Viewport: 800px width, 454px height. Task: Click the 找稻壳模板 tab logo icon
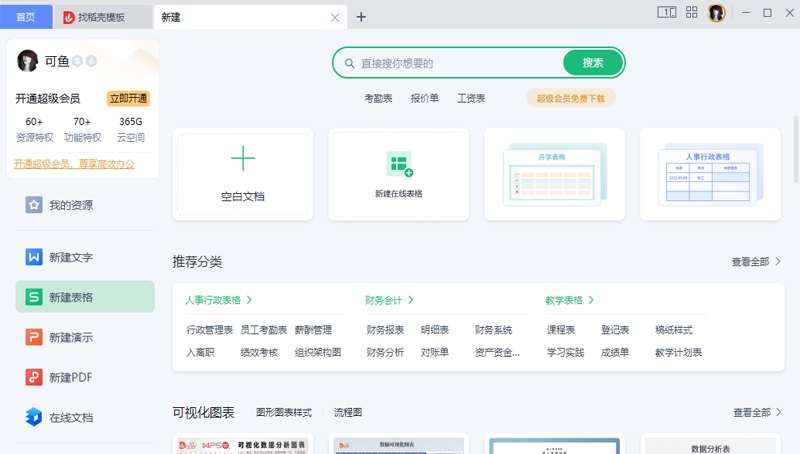[68, 17]
